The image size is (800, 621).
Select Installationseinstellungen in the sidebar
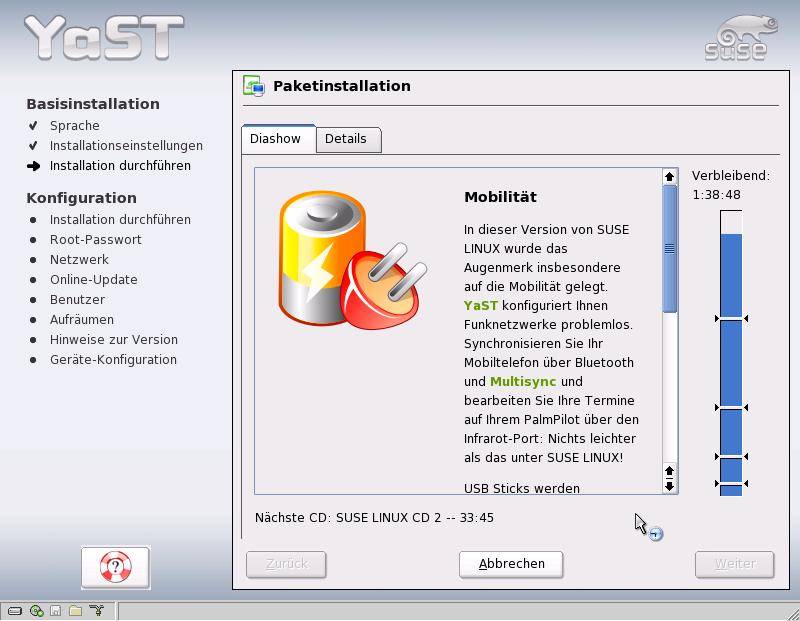[x=126, y=145]
